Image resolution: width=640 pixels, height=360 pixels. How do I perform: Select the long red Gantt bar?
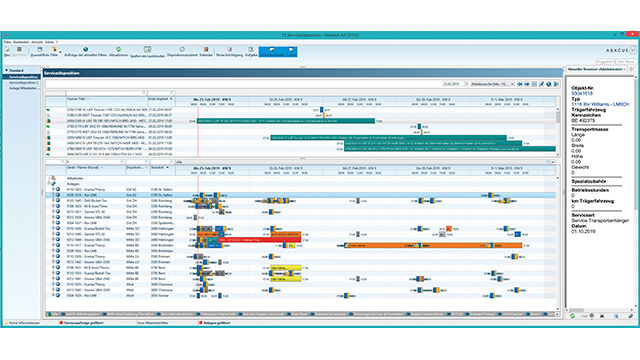(x=260, y=240)
